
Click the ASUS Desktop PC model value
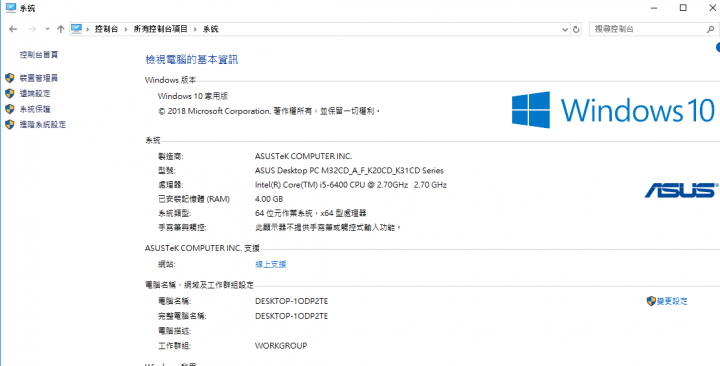349,171
